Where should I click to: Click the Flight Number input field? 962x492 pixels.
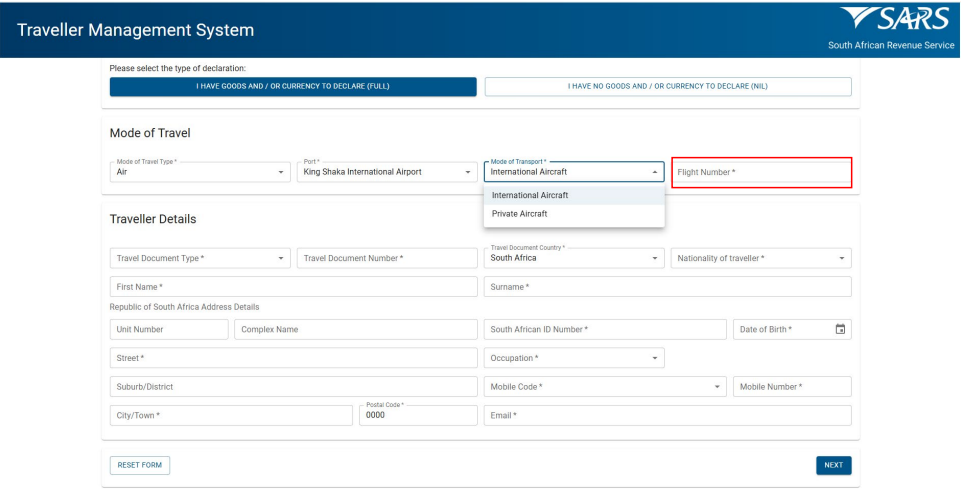[x=761, y=172]
